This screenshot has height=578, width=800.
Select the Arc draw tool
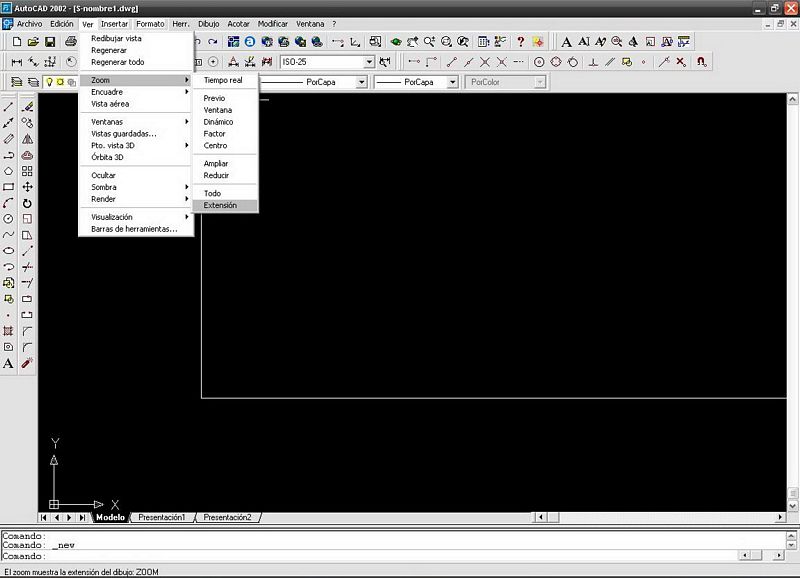[8, 203]
